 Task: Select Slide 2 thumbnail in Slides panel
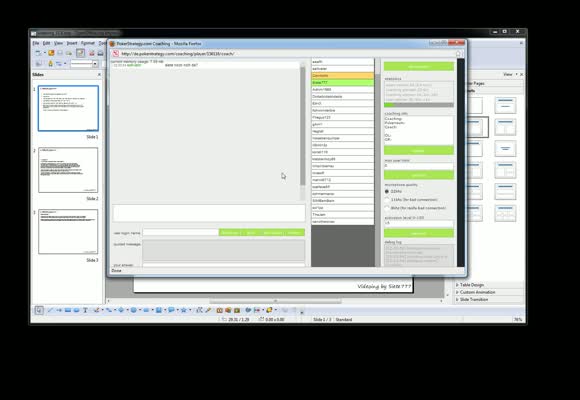(x=68, y=170)
